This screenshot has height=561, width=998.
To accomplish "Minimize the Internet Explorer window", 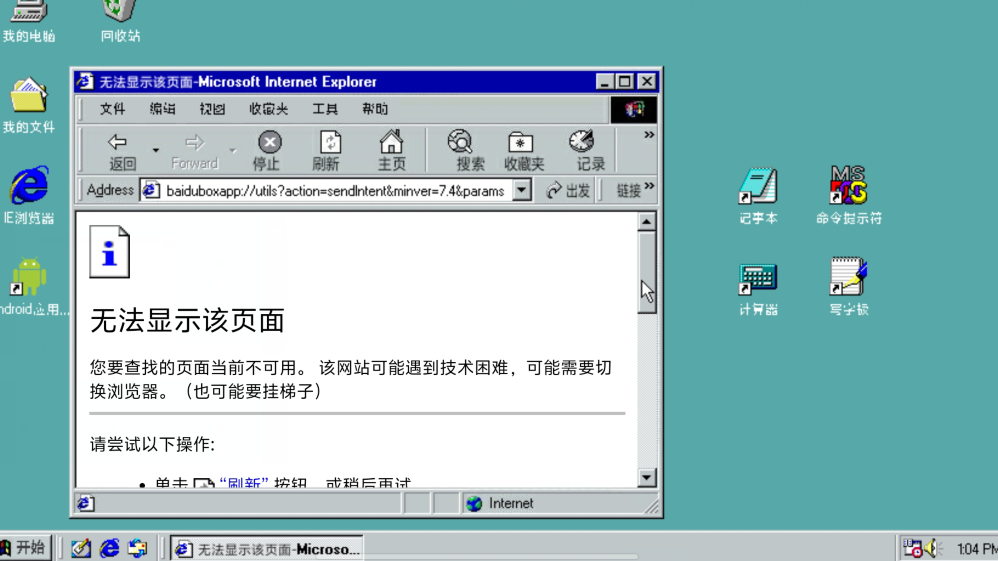I will pos(604,82).
